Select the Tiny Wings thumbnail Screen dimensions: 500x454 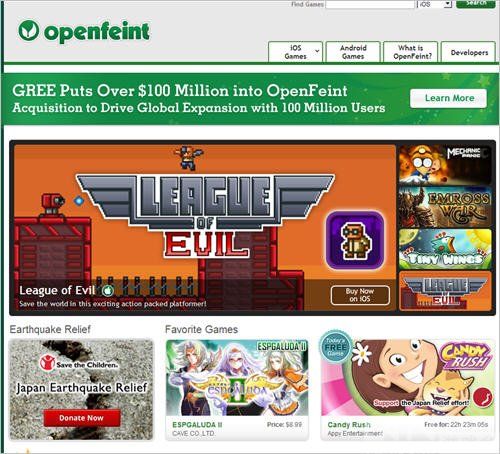445,249
